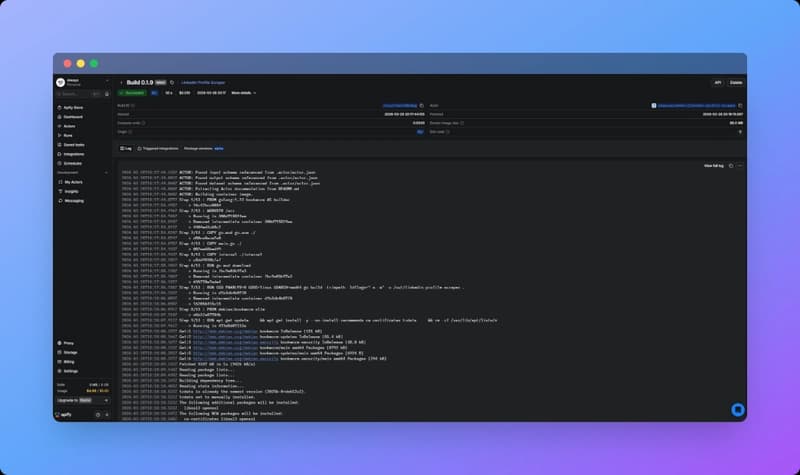Click the log line 'Step 1/13 : FROM golang'

234,199
